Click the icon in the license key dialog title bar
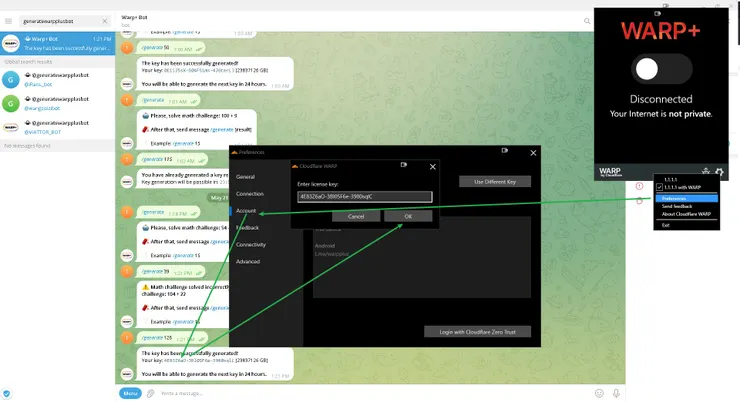This screenshot has width=740, height=402. point(404,165)
